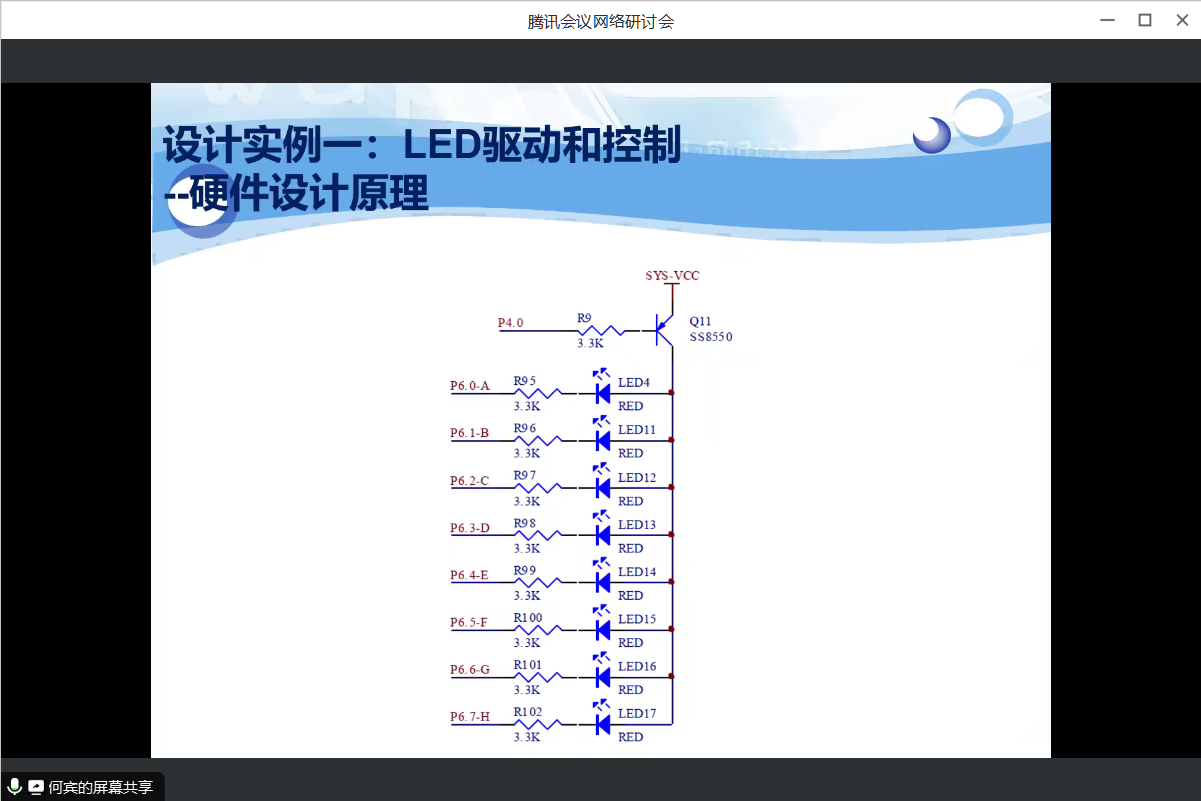
Task: Click the RED text under LED4
Action: pyautogui.click(x=630, y=407)
